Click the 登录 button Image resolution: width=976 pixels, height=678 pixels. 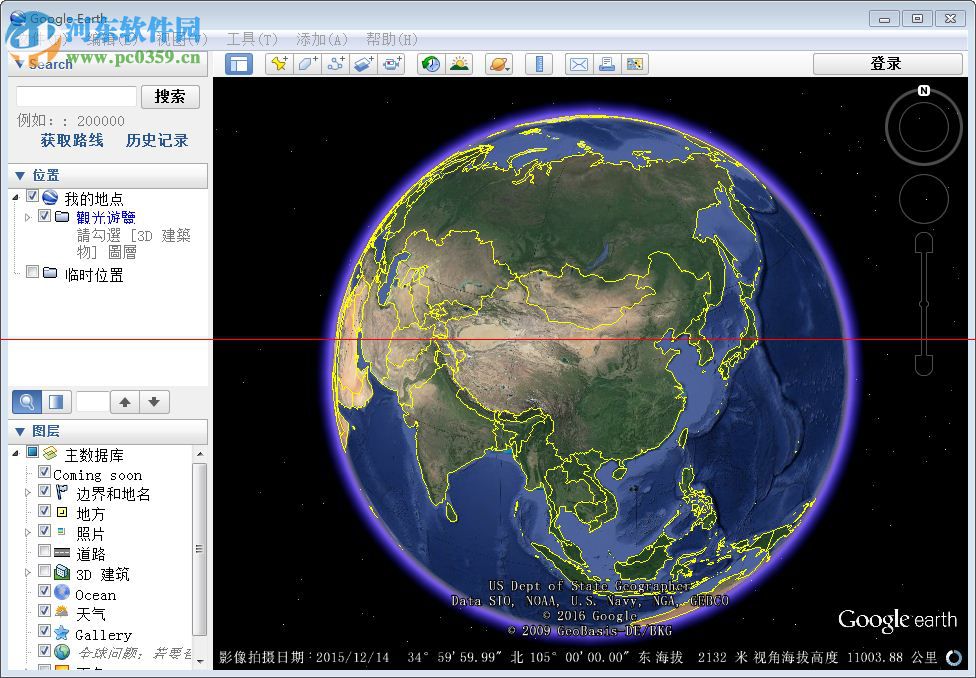(888, 63)
